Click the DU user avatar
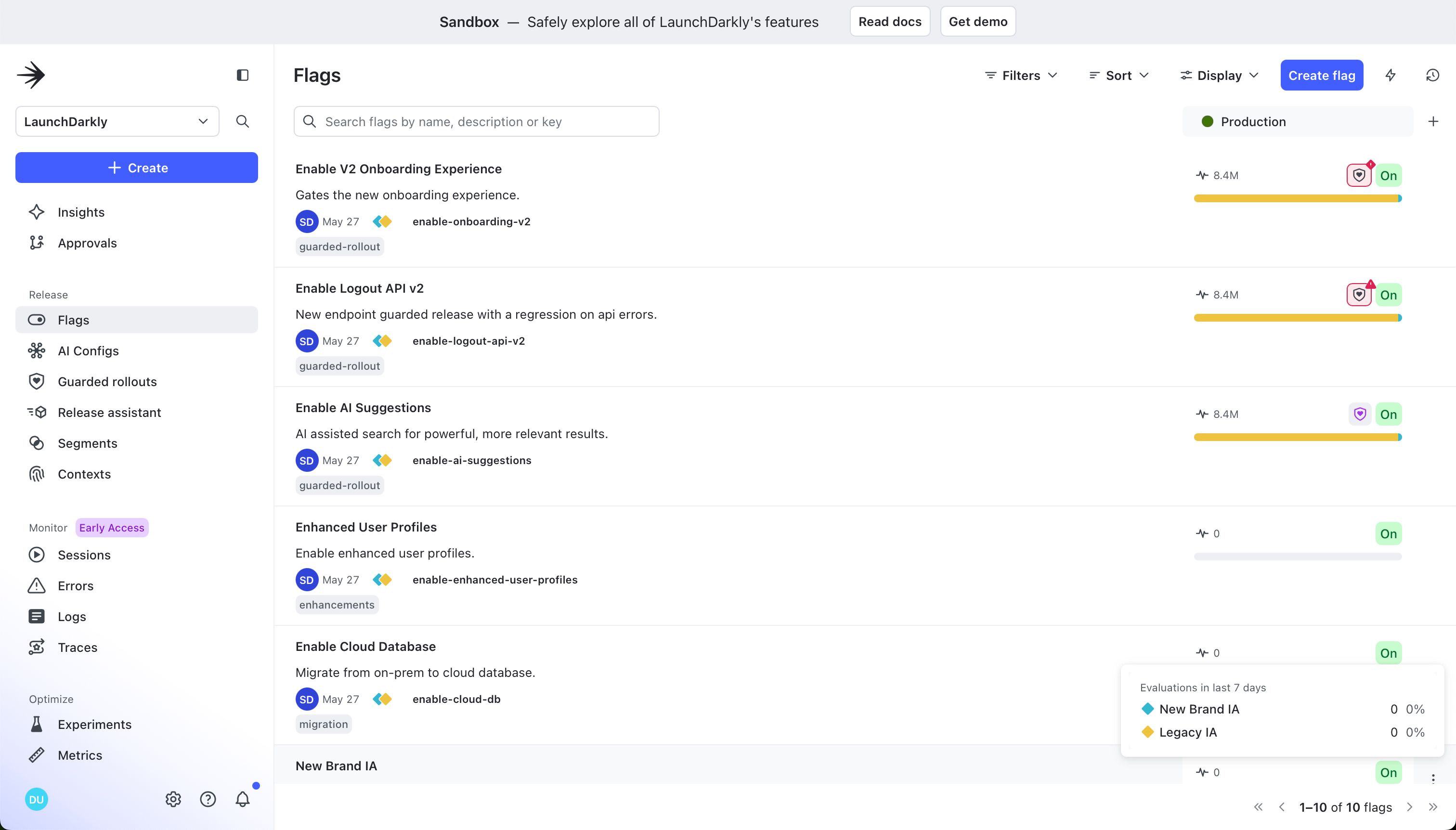Image resolution: width=1456 pixels, height=830 pixels. tap(37, 799)
